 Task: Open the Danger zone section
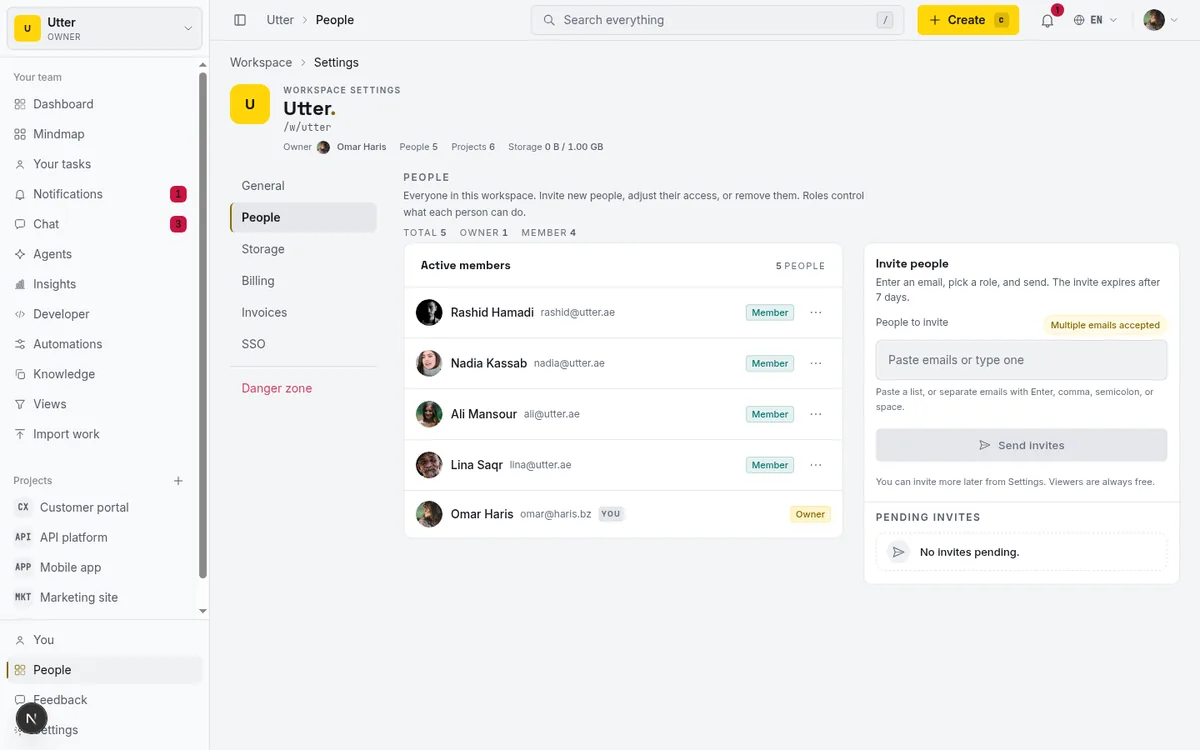click(303, 388)
